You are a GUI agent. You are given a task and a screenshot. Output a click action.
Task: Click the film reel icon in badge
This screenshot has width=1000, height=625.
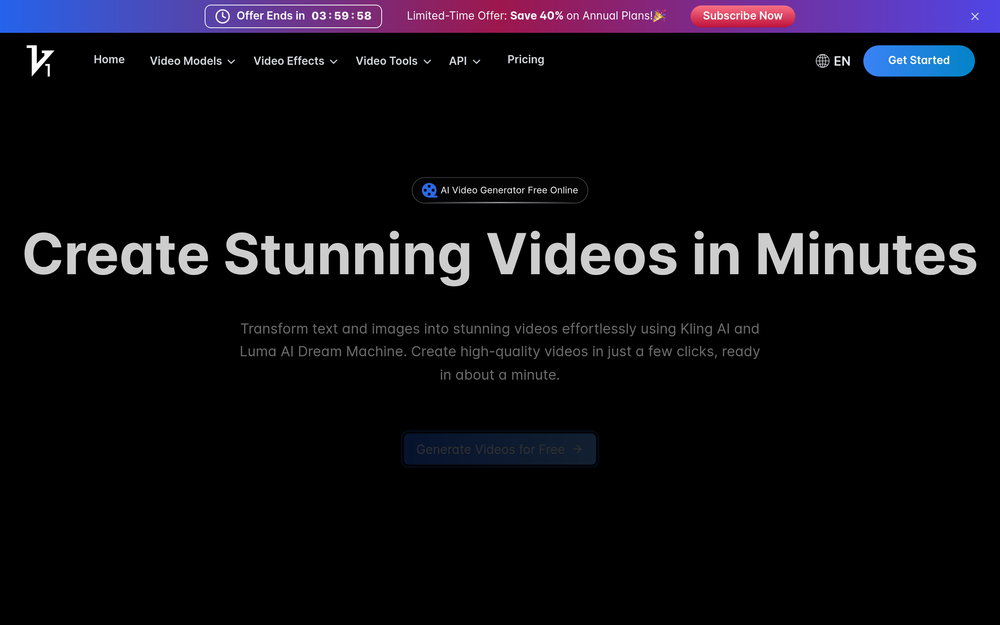click(429, 190)
